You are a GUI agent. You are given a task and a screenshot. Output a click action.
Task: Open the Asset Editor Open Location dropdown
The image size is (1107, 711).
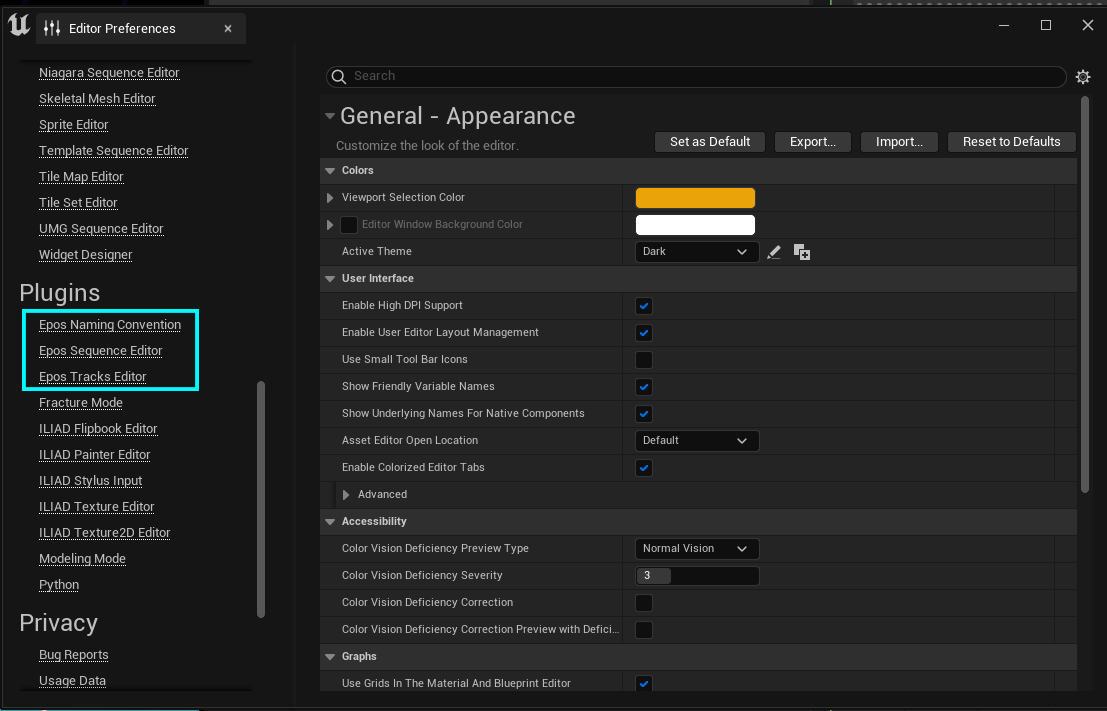[697, 440]
